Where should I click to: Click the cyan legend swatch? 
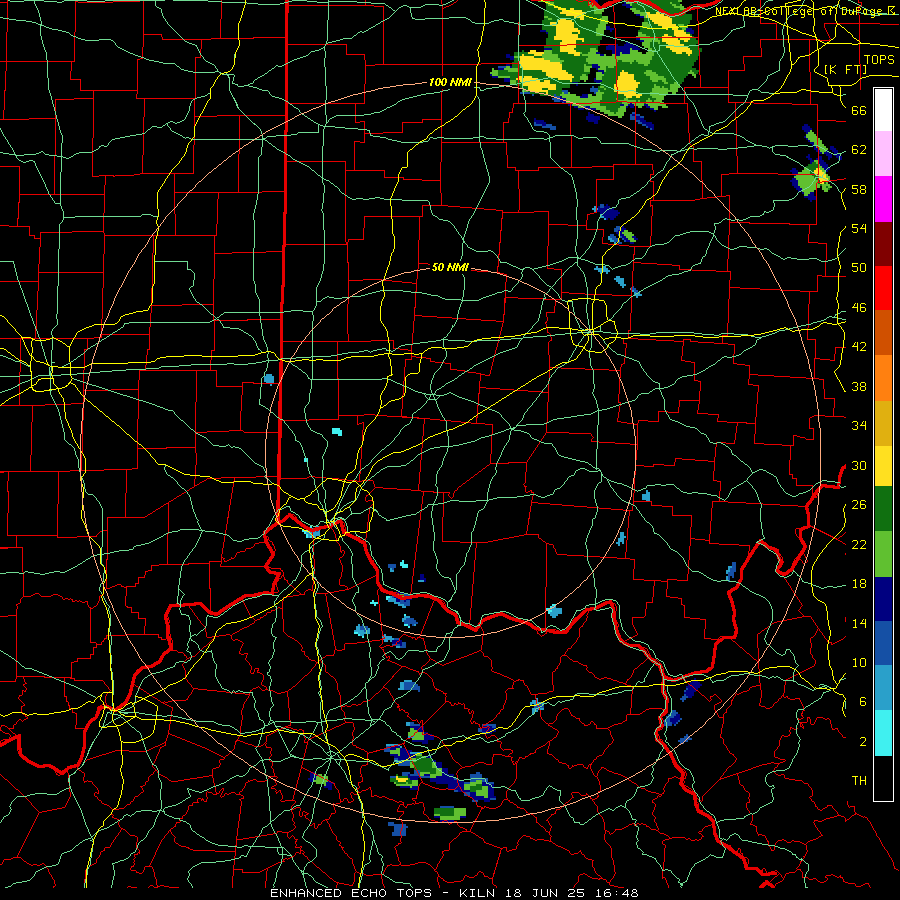tap(883, 734)
